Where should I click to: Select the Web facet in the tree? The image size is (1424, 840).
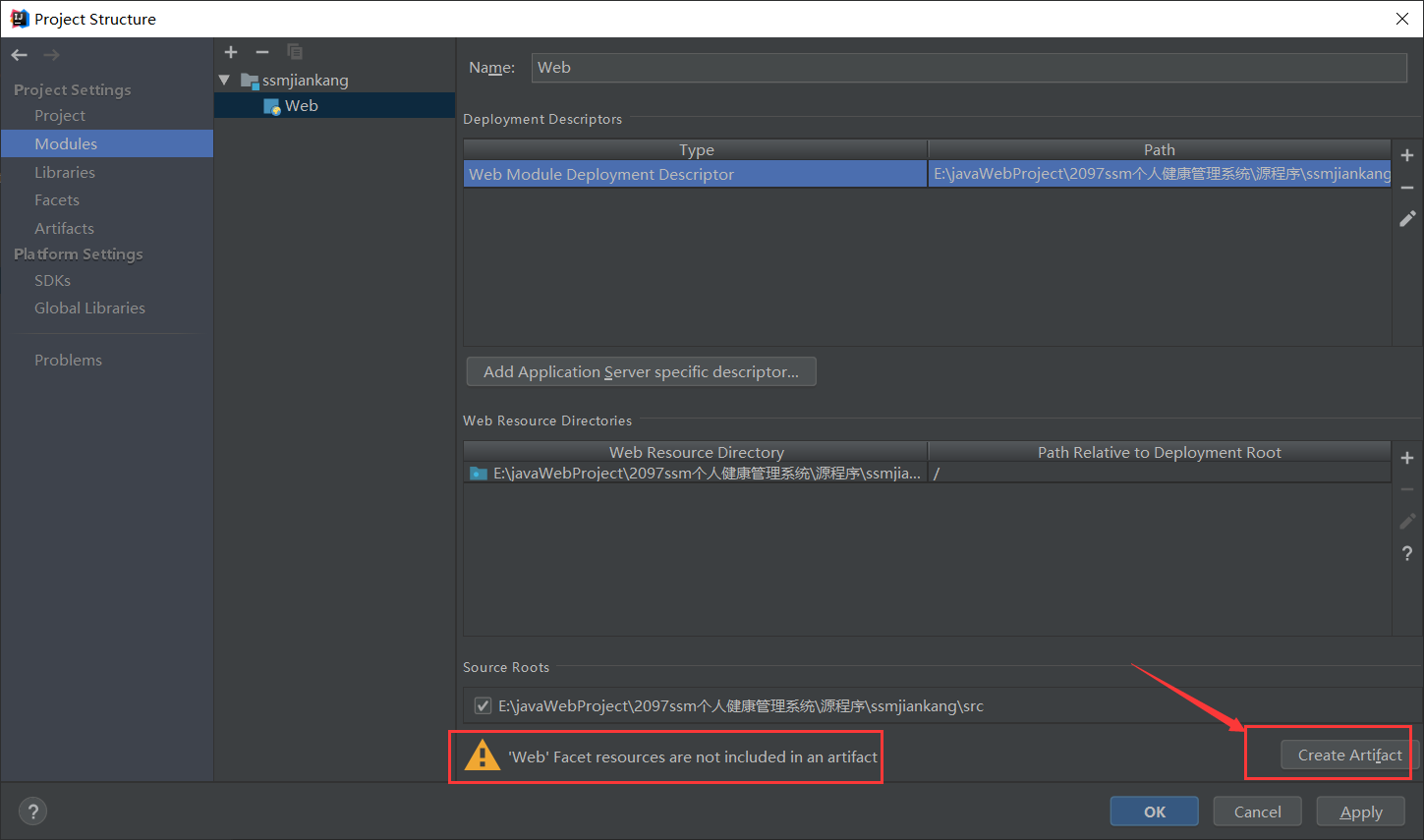click(x=334, y=106)
